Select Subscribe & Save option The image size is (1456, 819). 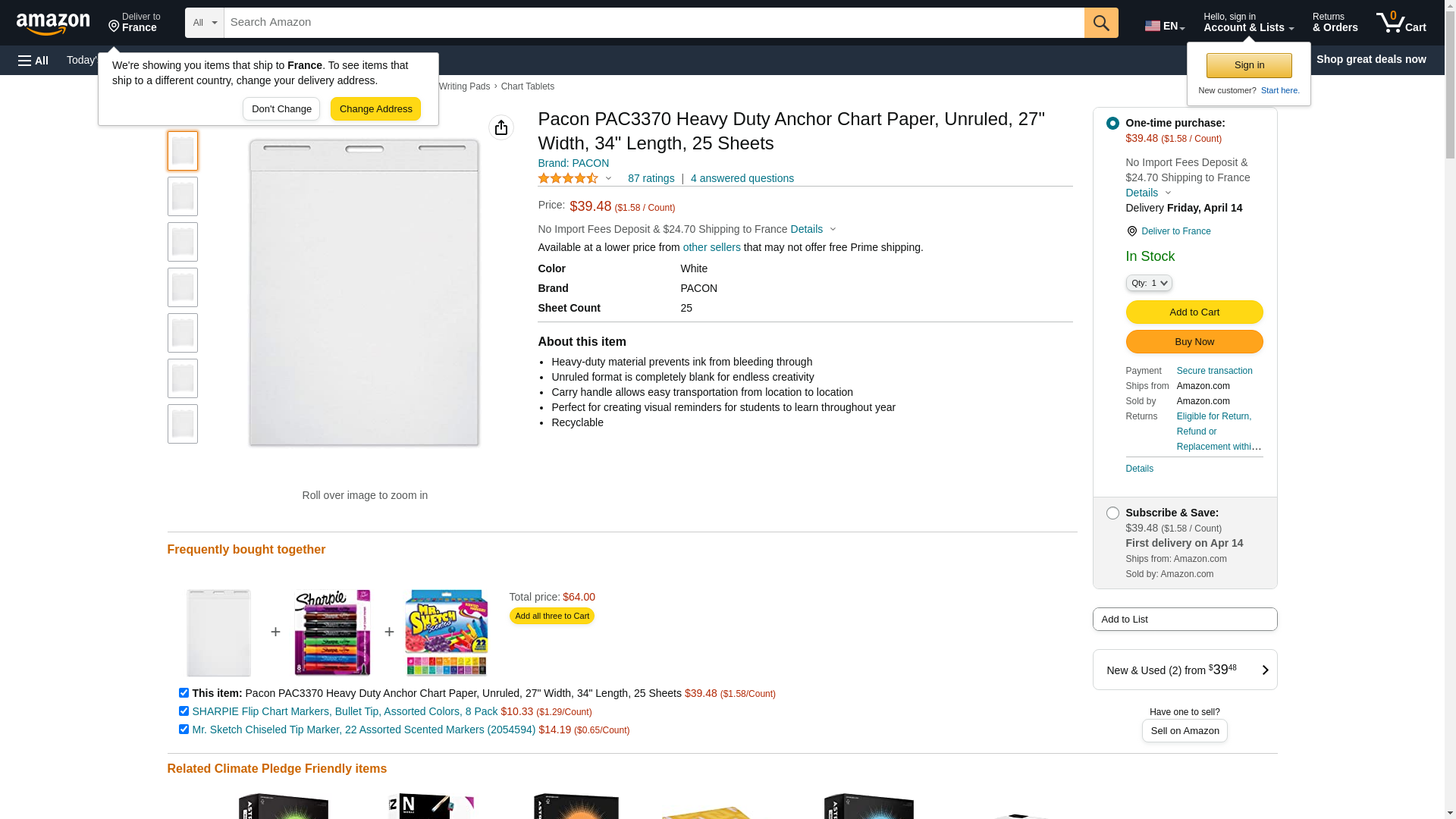coord(1112,513)
